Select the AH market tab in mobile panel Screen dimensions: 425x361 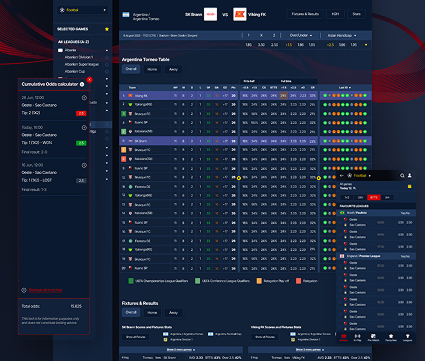(387, 198)
